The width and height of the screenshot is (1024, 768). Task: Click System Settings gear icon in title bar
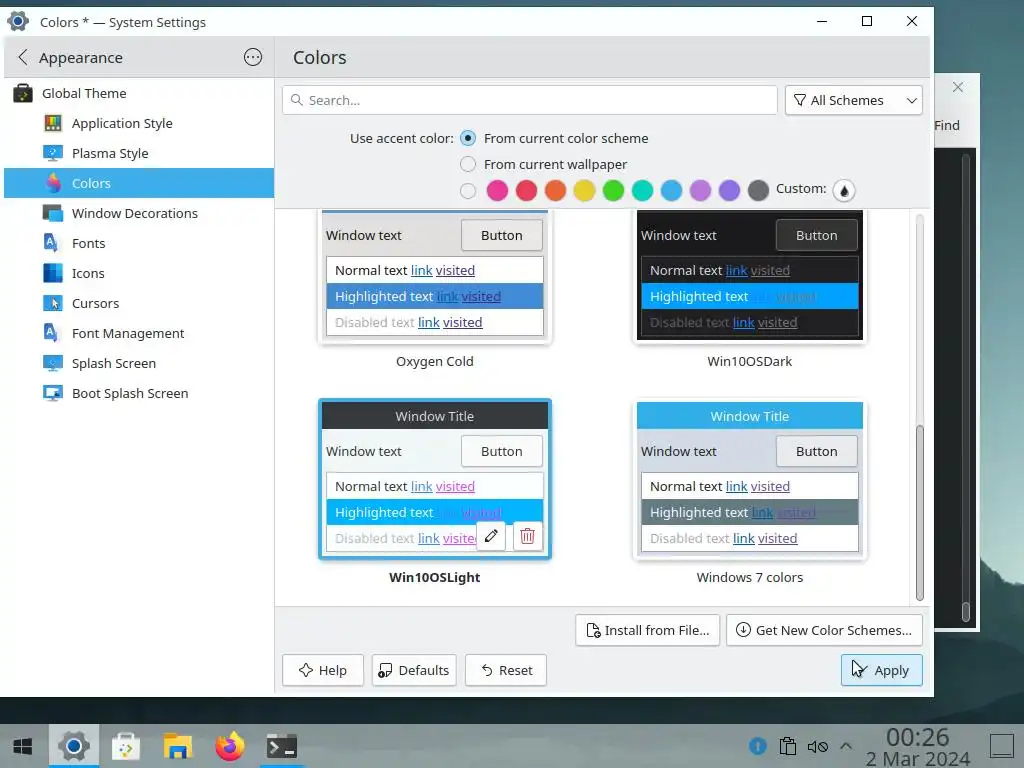pyautogui.click(x=18, y=22)
